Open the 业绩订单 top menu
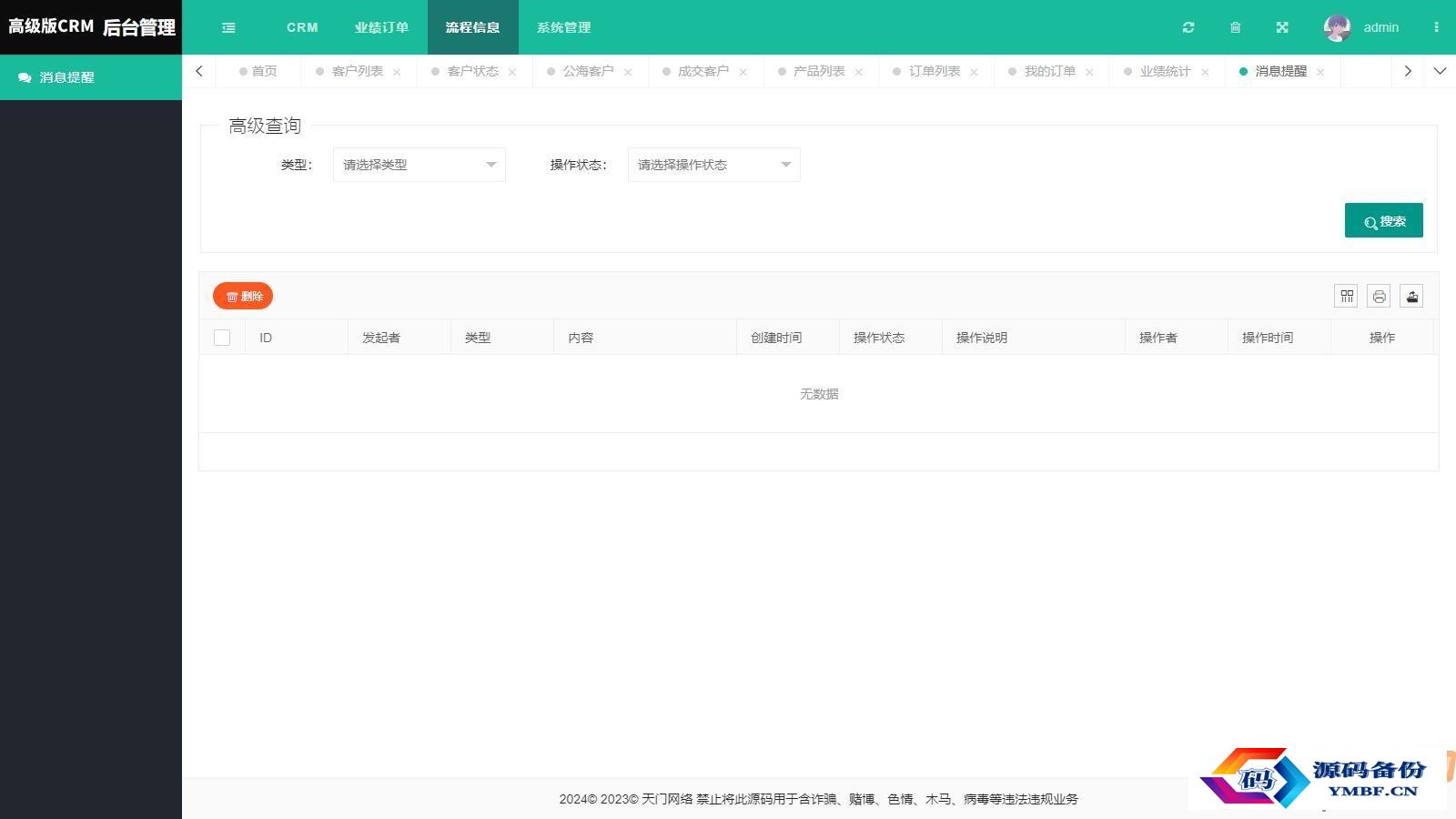This screenshot has height=819, width=1456. pos(382,27)
